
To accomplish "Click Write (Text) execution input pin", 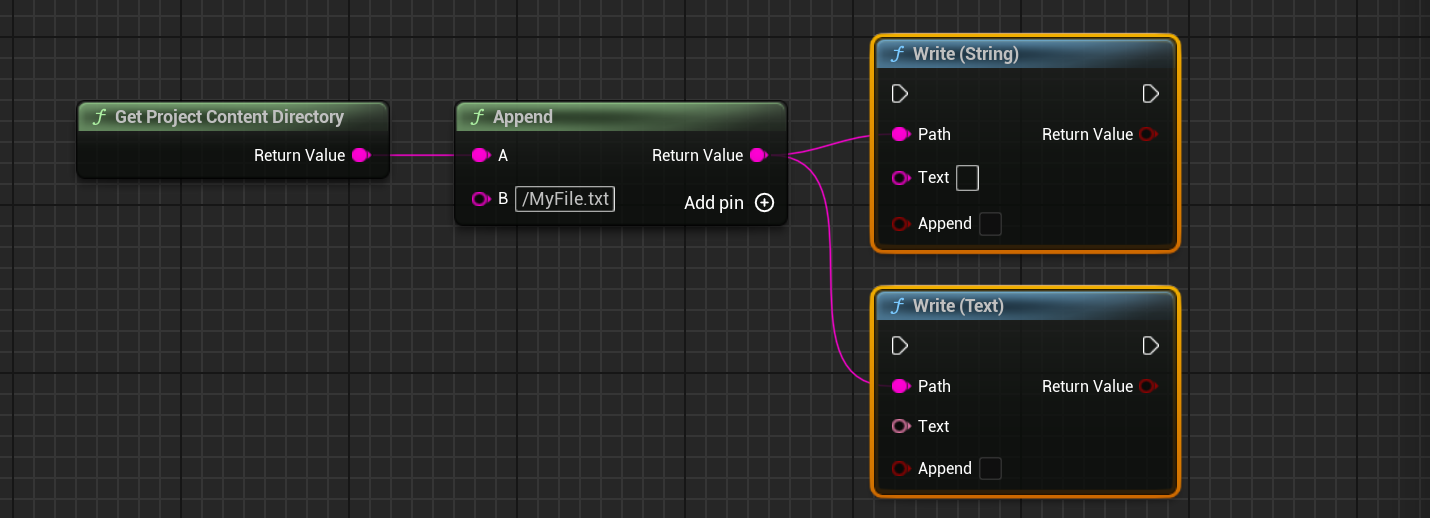I will (x=899, y=346).
